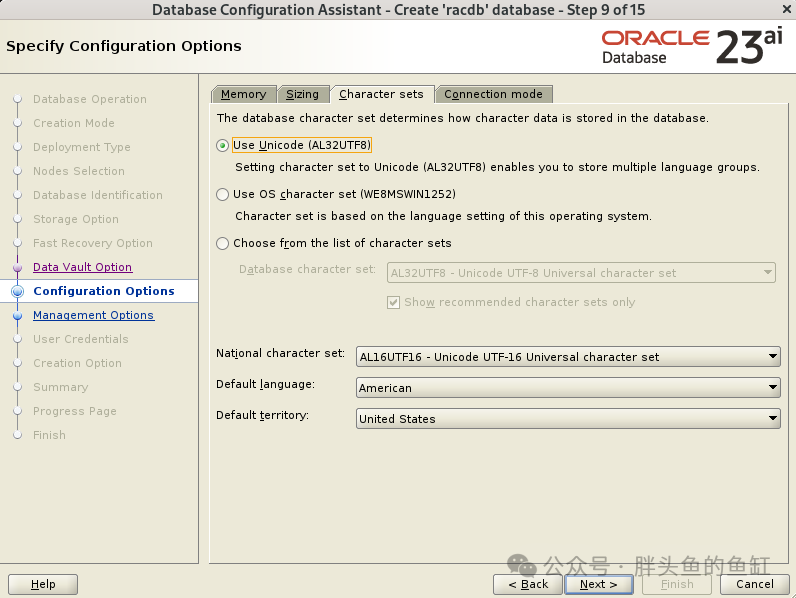Viewport: 796px width, 598px height.
Task: Open the Data Vault Option link
Action: click(82, 268)
